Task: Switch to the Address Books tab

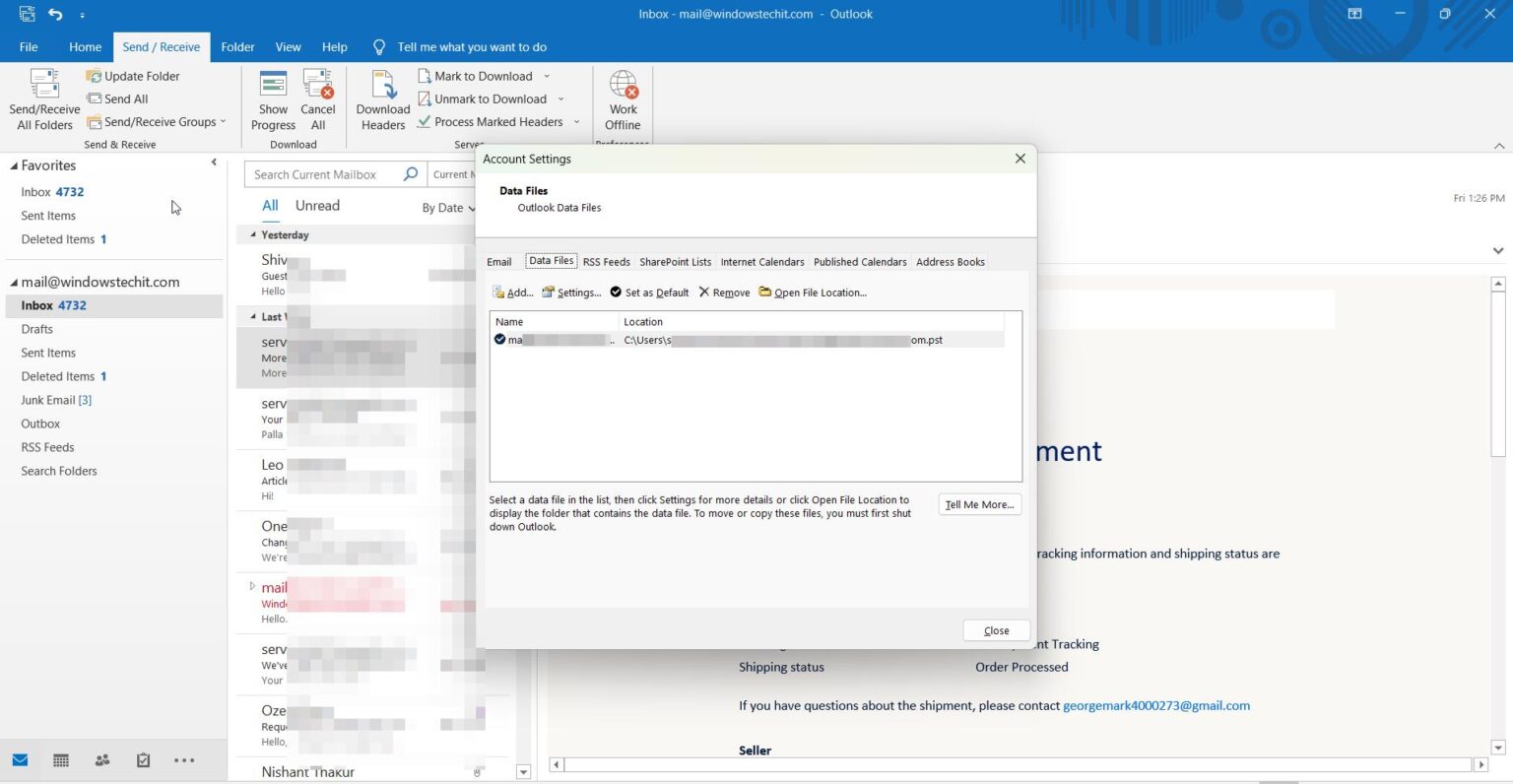Action: point(950,261)
